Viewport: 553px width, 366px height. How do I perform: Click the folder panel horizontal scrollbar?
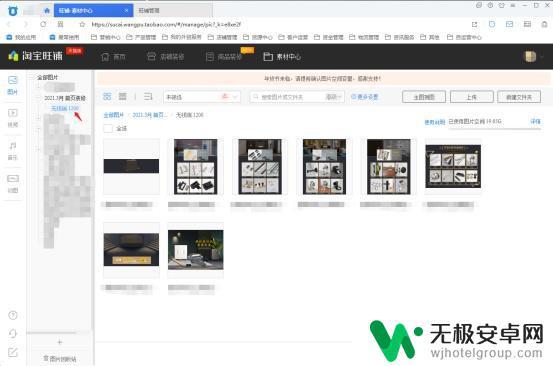(51, 333)
